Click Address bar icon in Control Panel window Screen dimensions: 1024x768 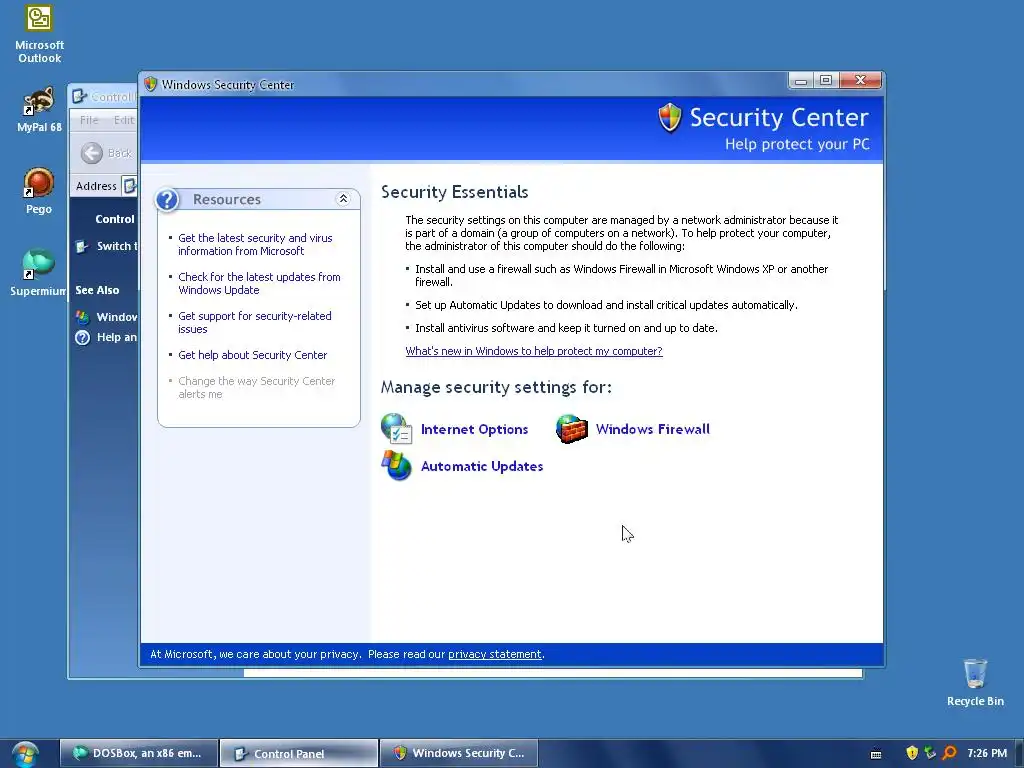tap(129, 185)
